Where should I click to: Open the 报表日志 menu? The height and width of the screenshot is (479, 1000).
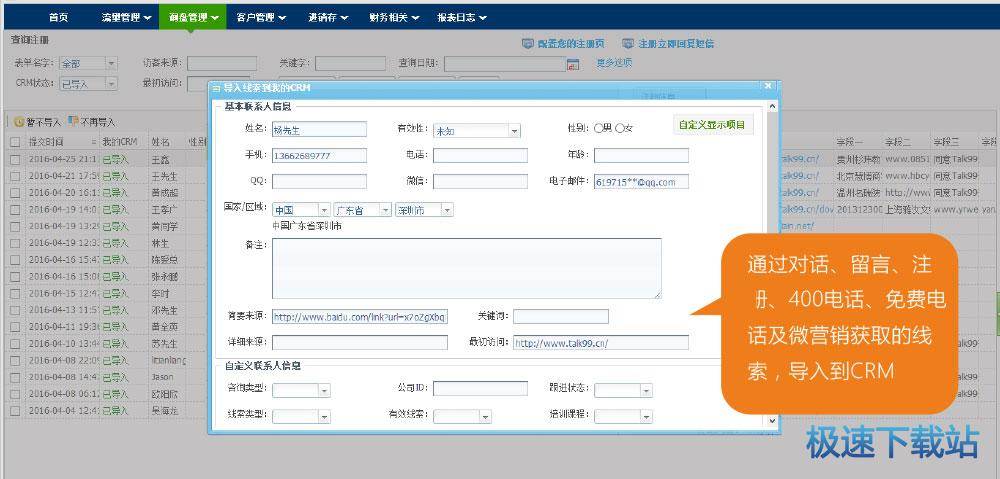coord(462,18)
